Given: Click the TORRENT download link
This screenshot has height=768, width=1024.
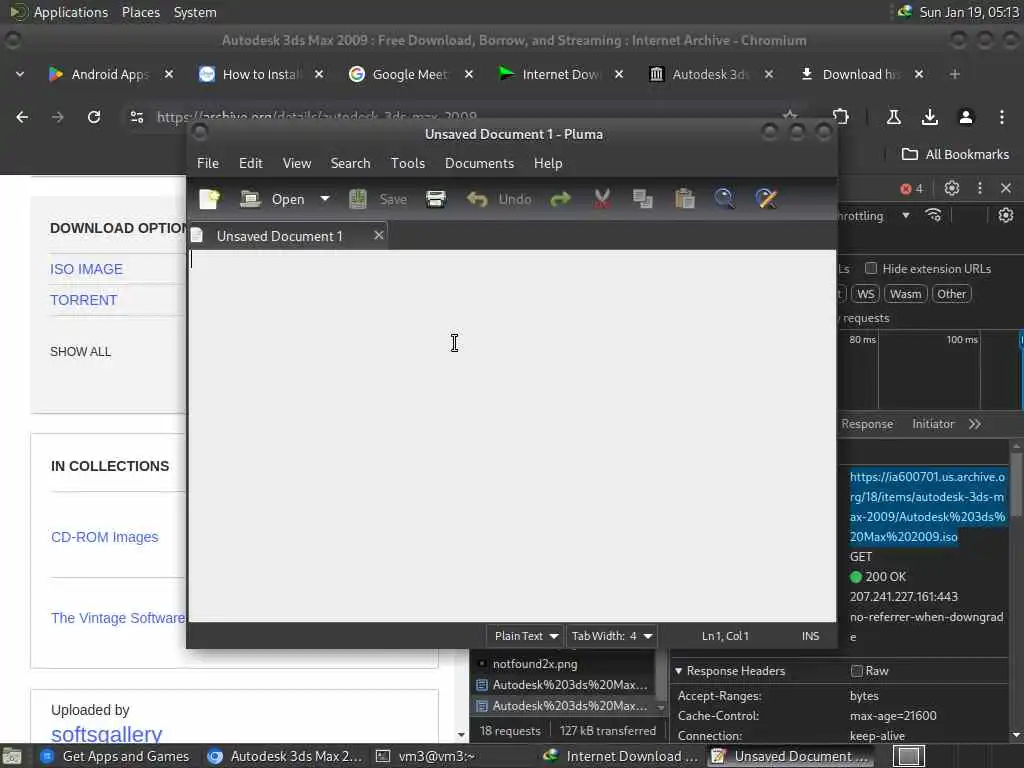Looking at the screenshot, I should point(84,300).
